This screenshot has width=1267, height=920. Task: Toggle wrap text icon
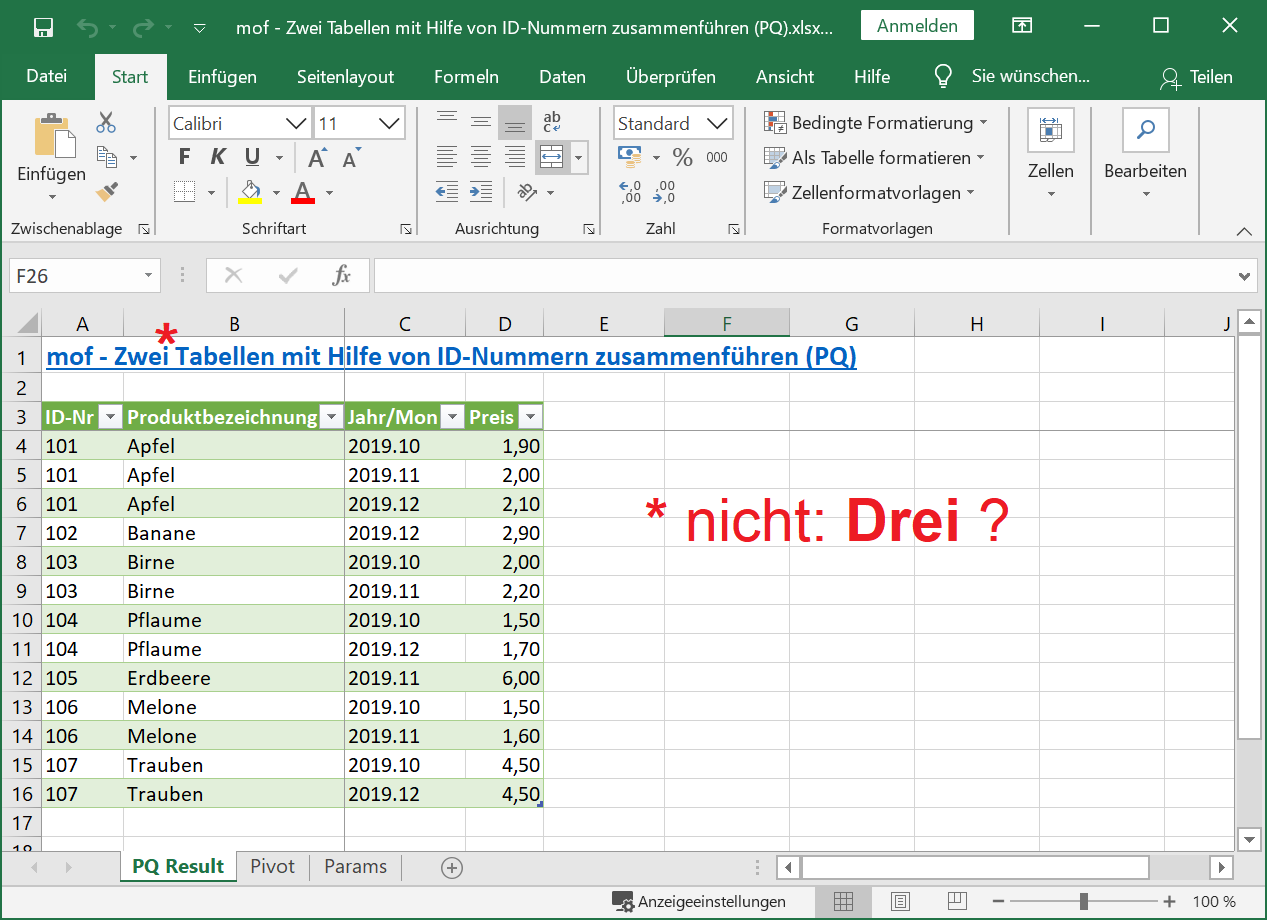tap(552, 122)
